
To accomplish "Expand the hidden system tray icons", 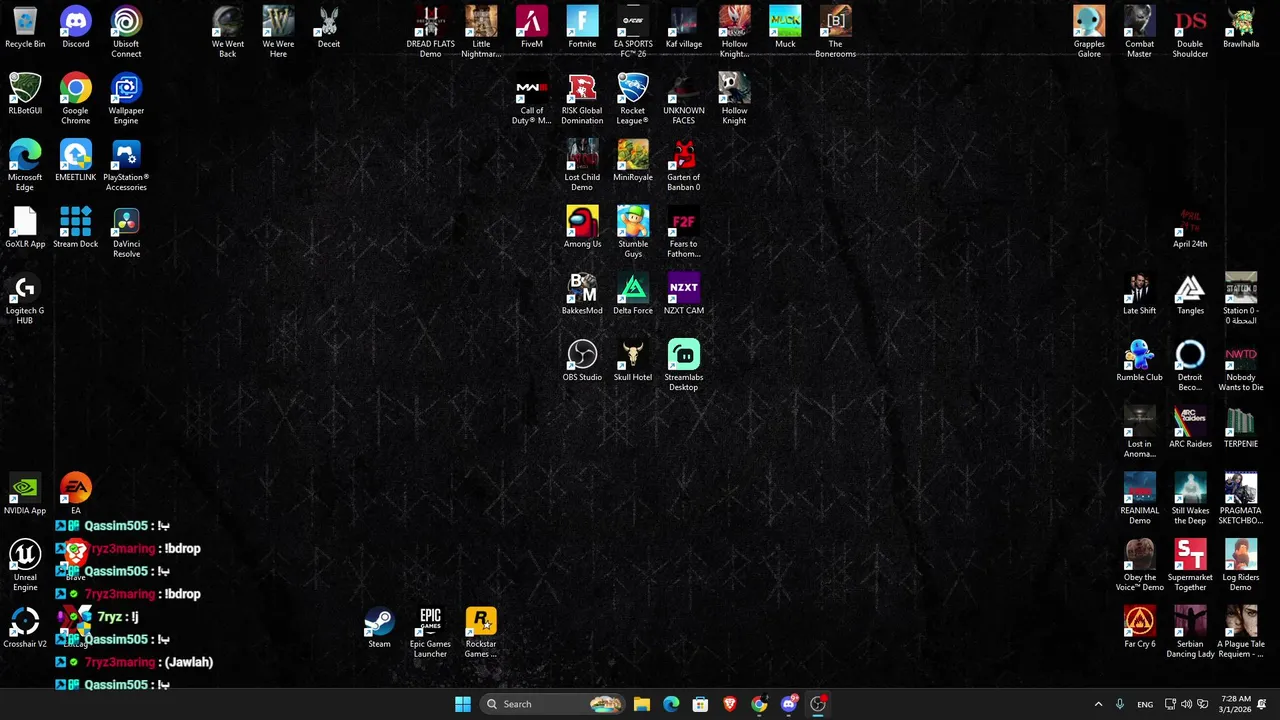I will click(1098, 704).
